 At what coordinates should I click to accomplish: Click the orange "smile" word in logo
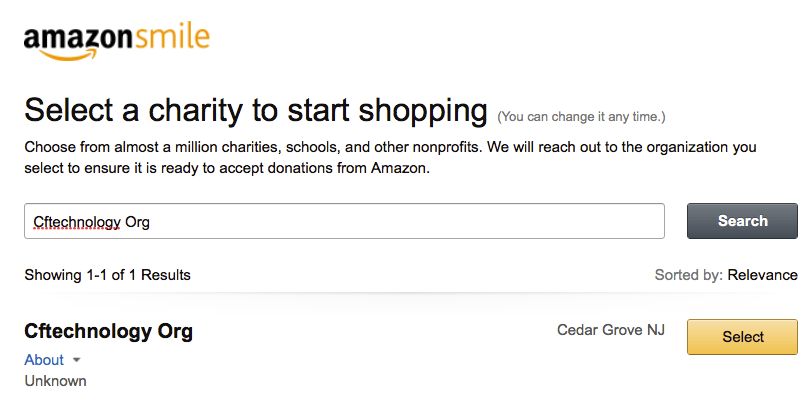point(172,37)
